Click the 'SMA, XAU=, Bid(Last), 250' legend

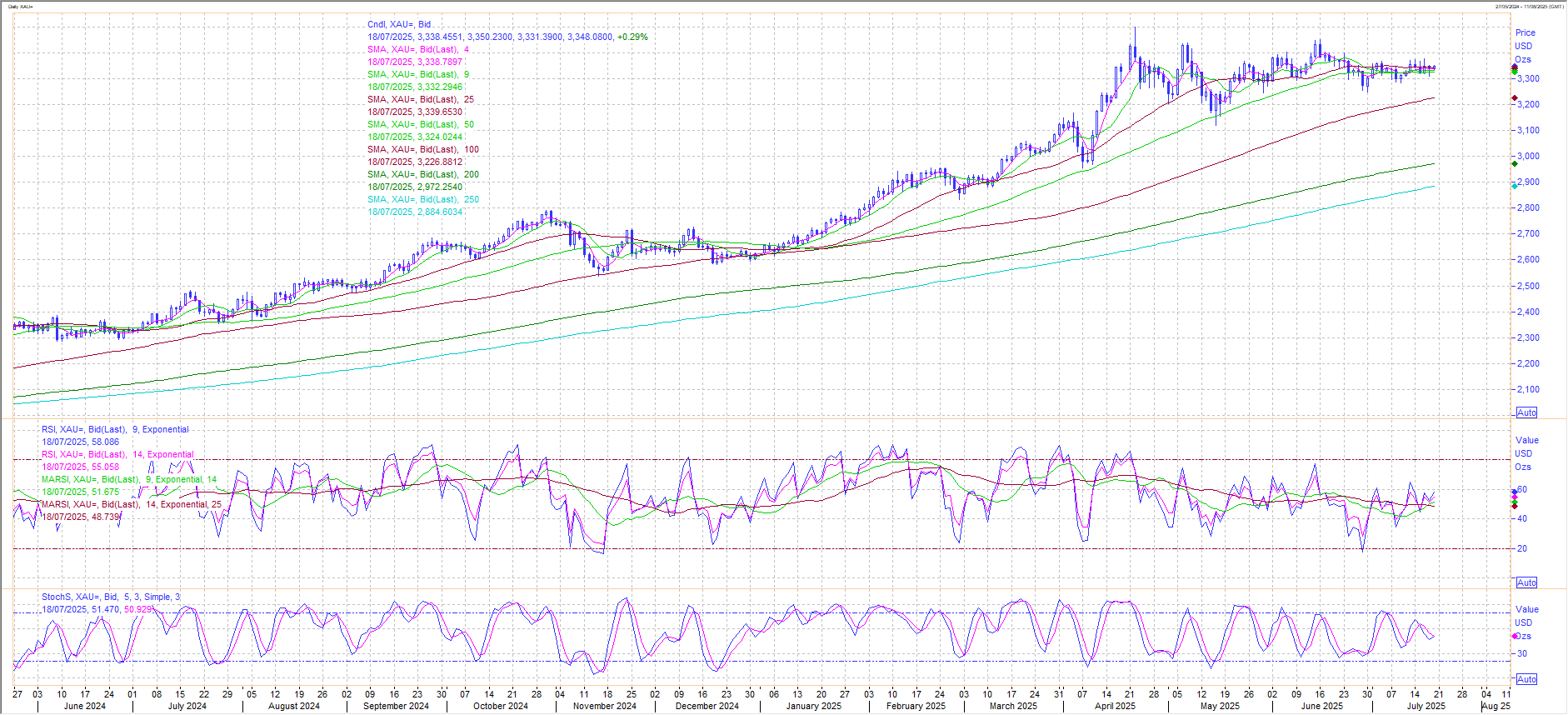[x=423, y=199]
